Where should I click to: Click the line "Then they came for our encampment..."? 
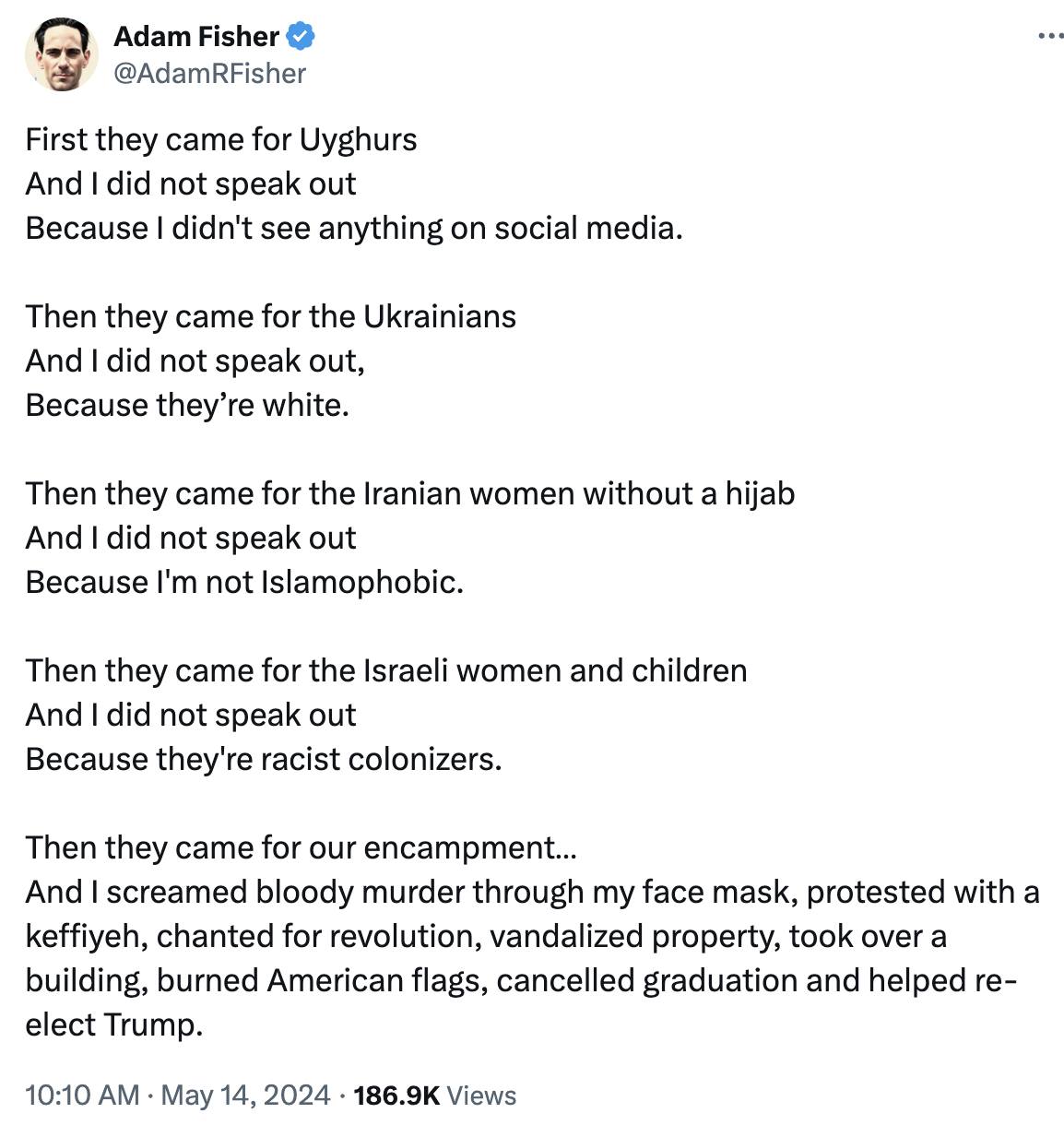[x=301, y=848]
